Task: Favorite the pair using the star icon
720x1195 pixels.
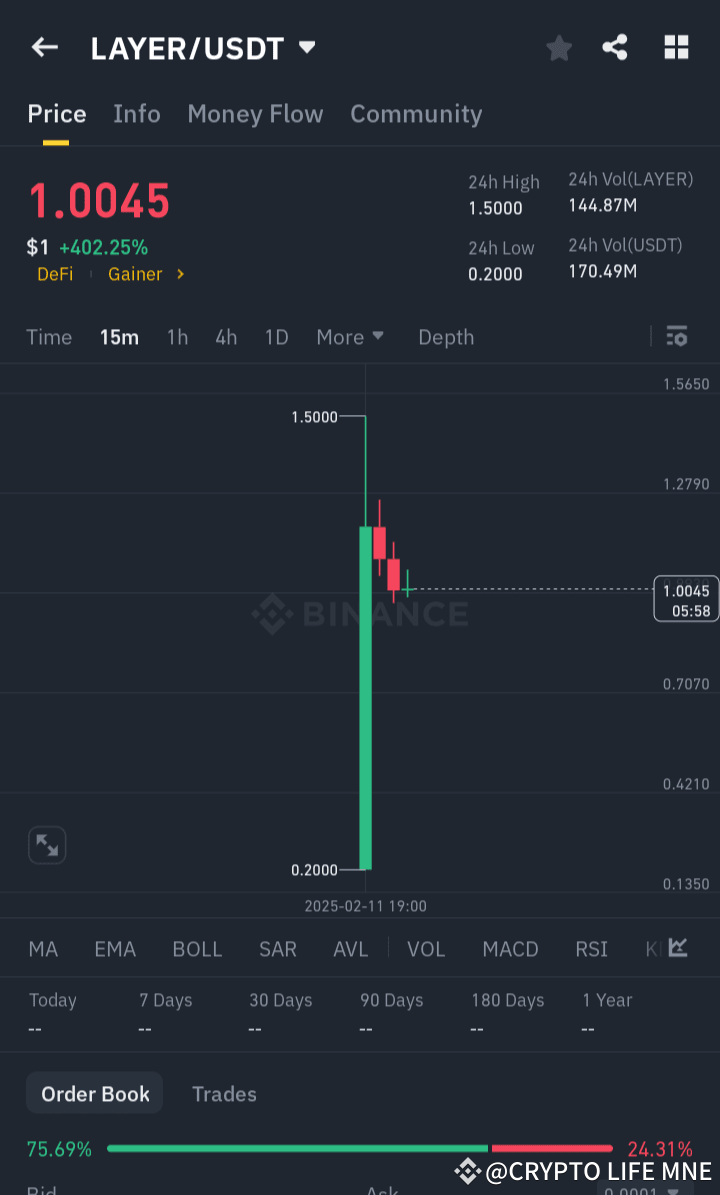Action: click(559, 47)
